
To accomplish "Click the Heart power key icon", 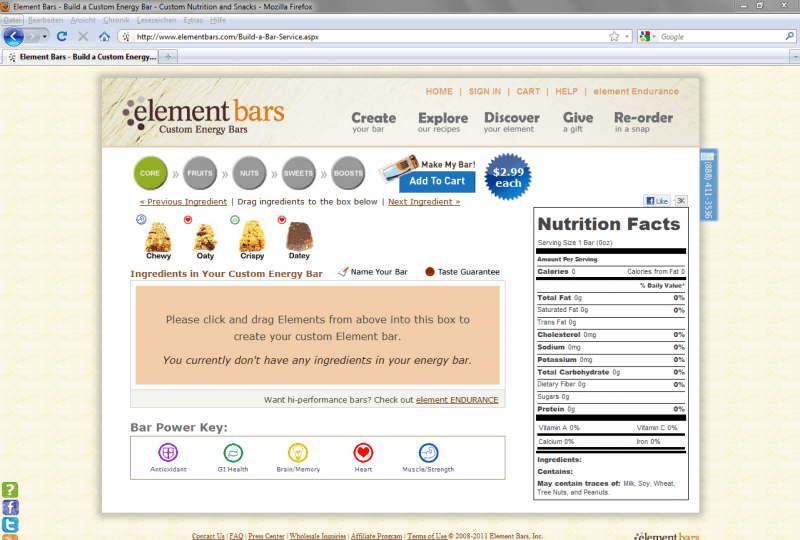I will 363,453.
